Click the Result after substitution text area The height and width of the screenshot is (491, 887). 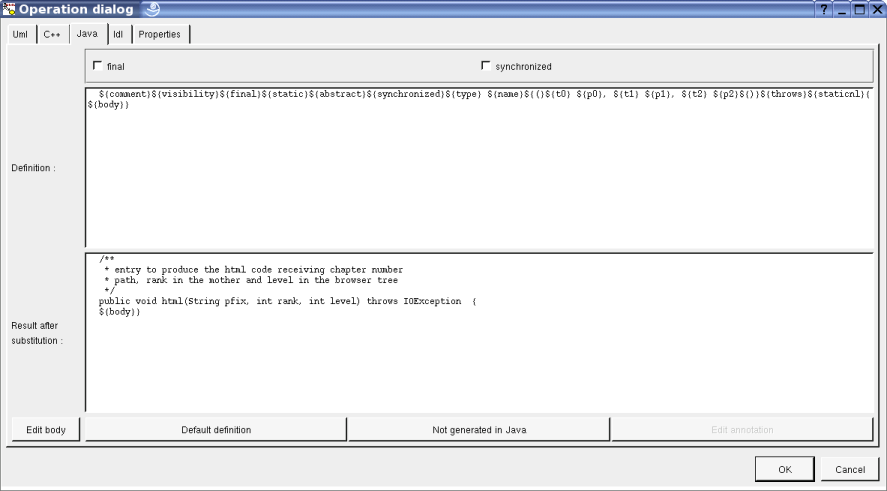(479, 333)
